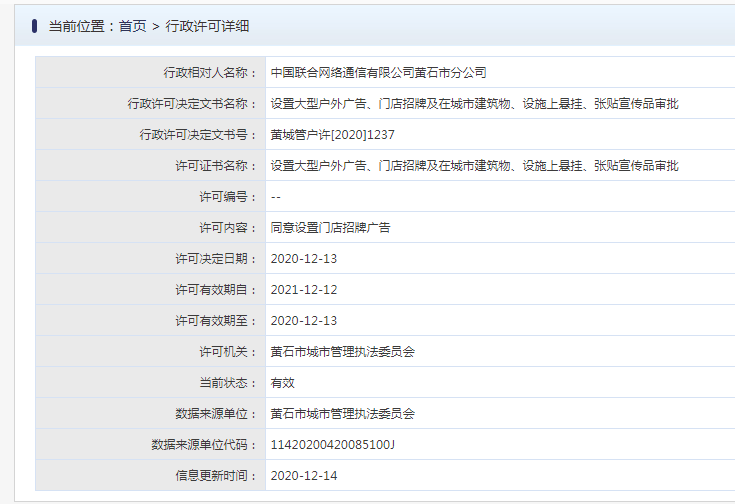The image size is (735, 504).
Task: Select the status value 有效
Action: click(283, 383)
